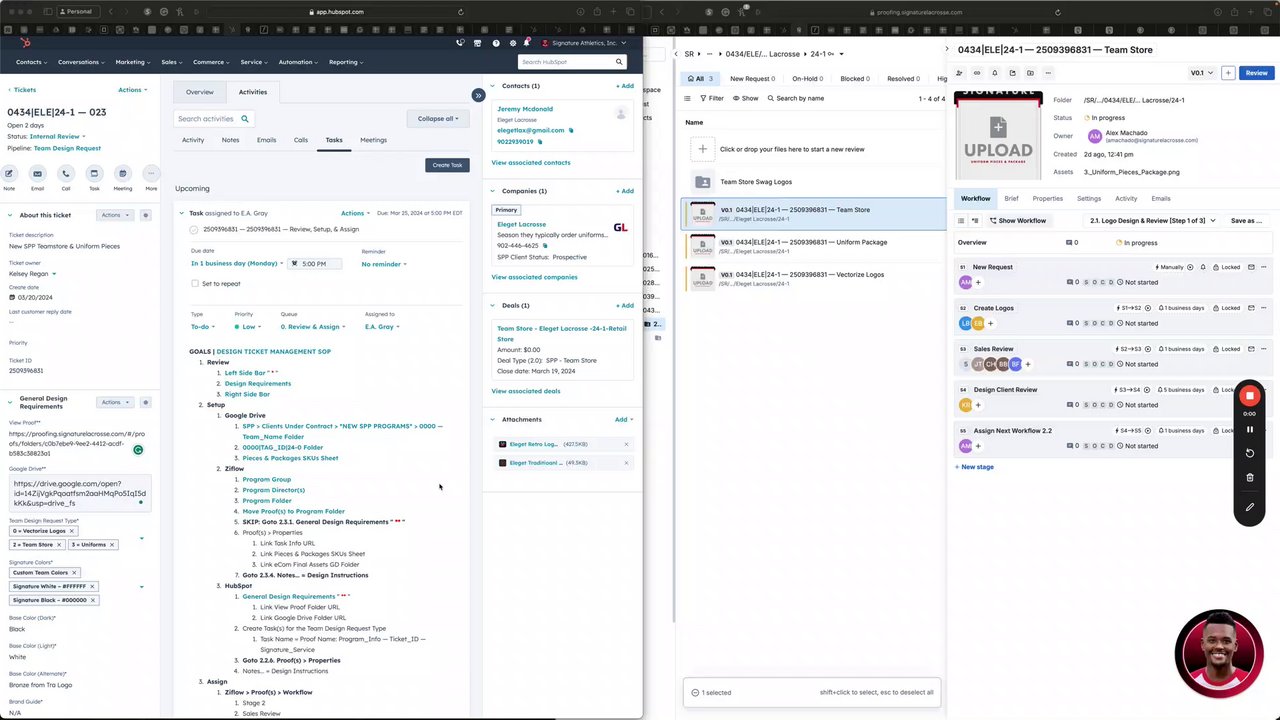Open HubSpot notifications bell icon
Viewport: 1280px width, 720px height.
pos(527,43)
